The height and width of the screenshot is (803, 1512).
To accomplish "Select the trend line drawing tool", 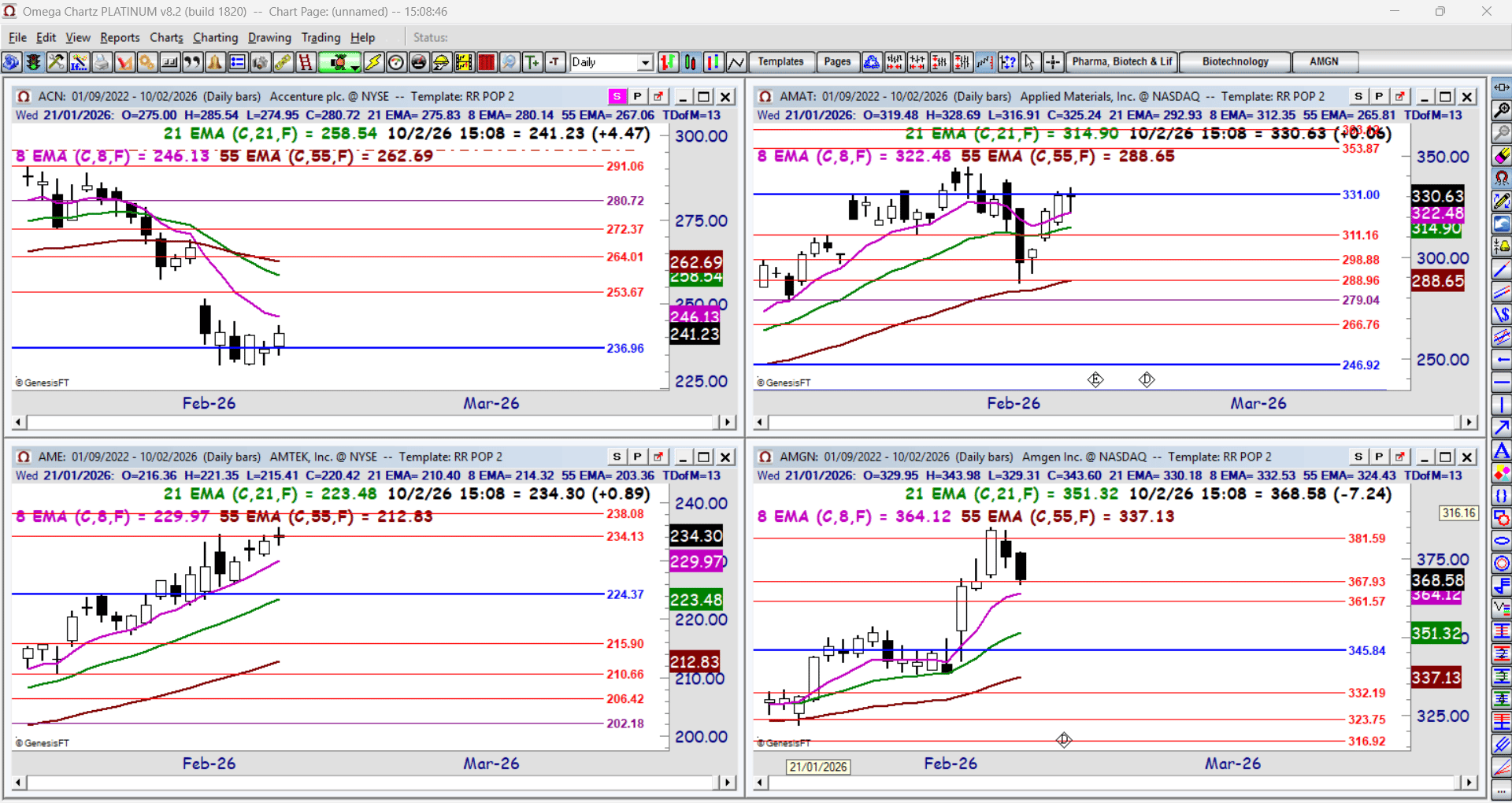I will coord(1502,270).
